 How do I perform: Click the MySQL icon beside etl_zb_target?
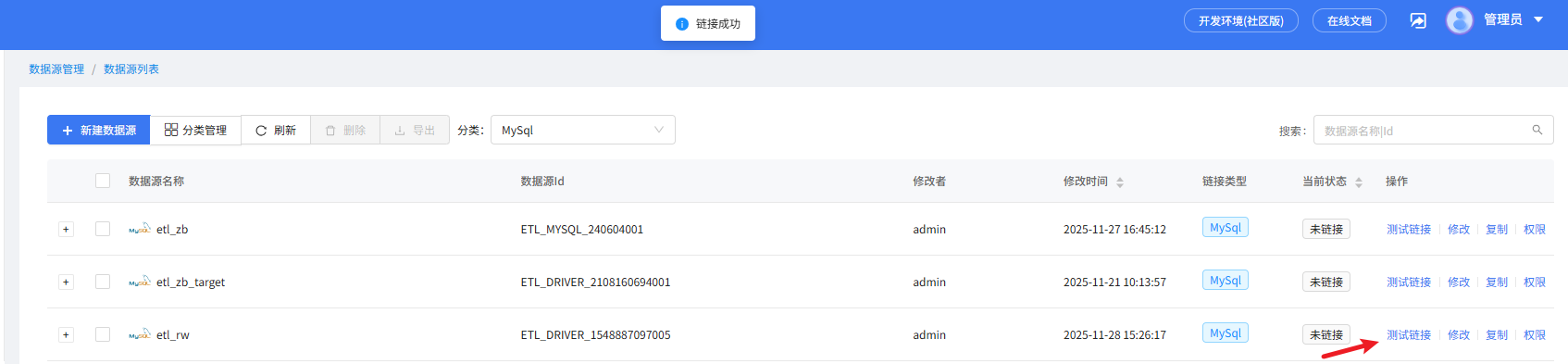pos(140,282)
